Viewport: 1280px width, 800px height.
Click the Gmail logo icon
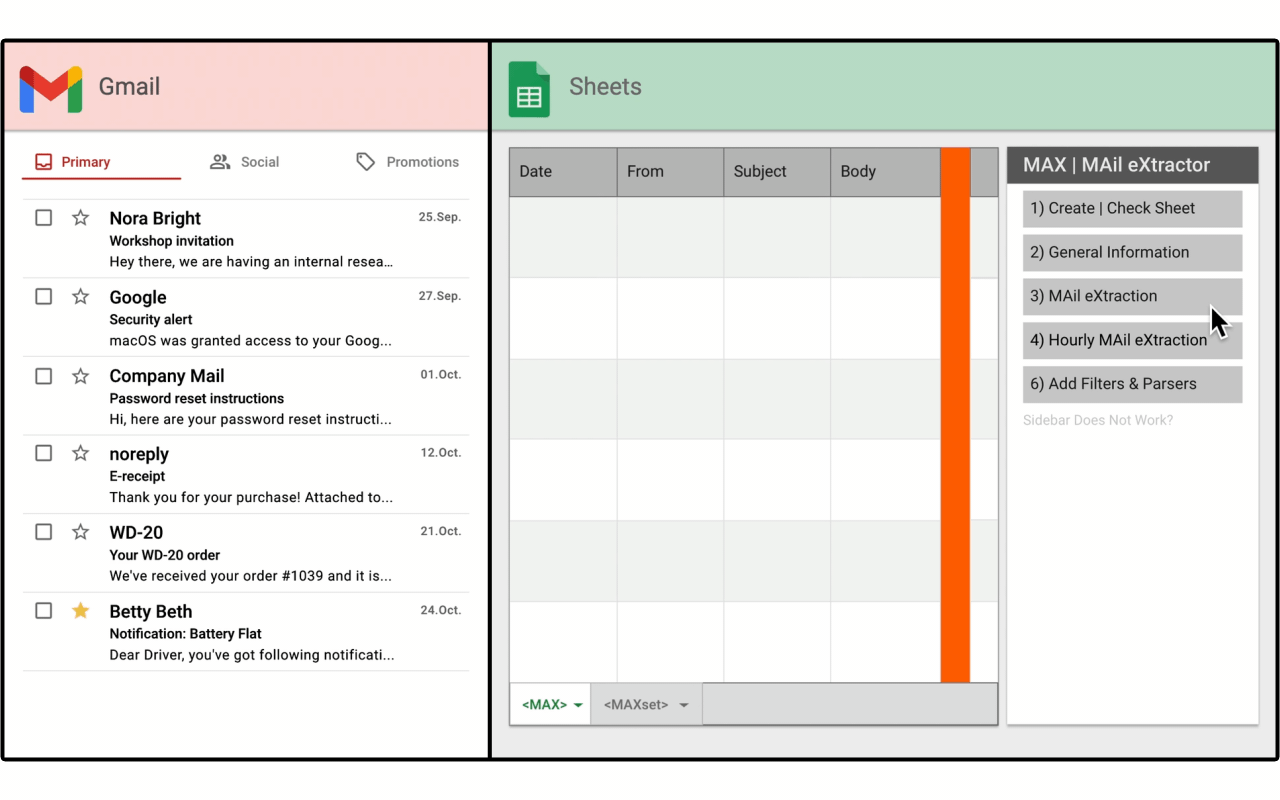coord(51,89)
